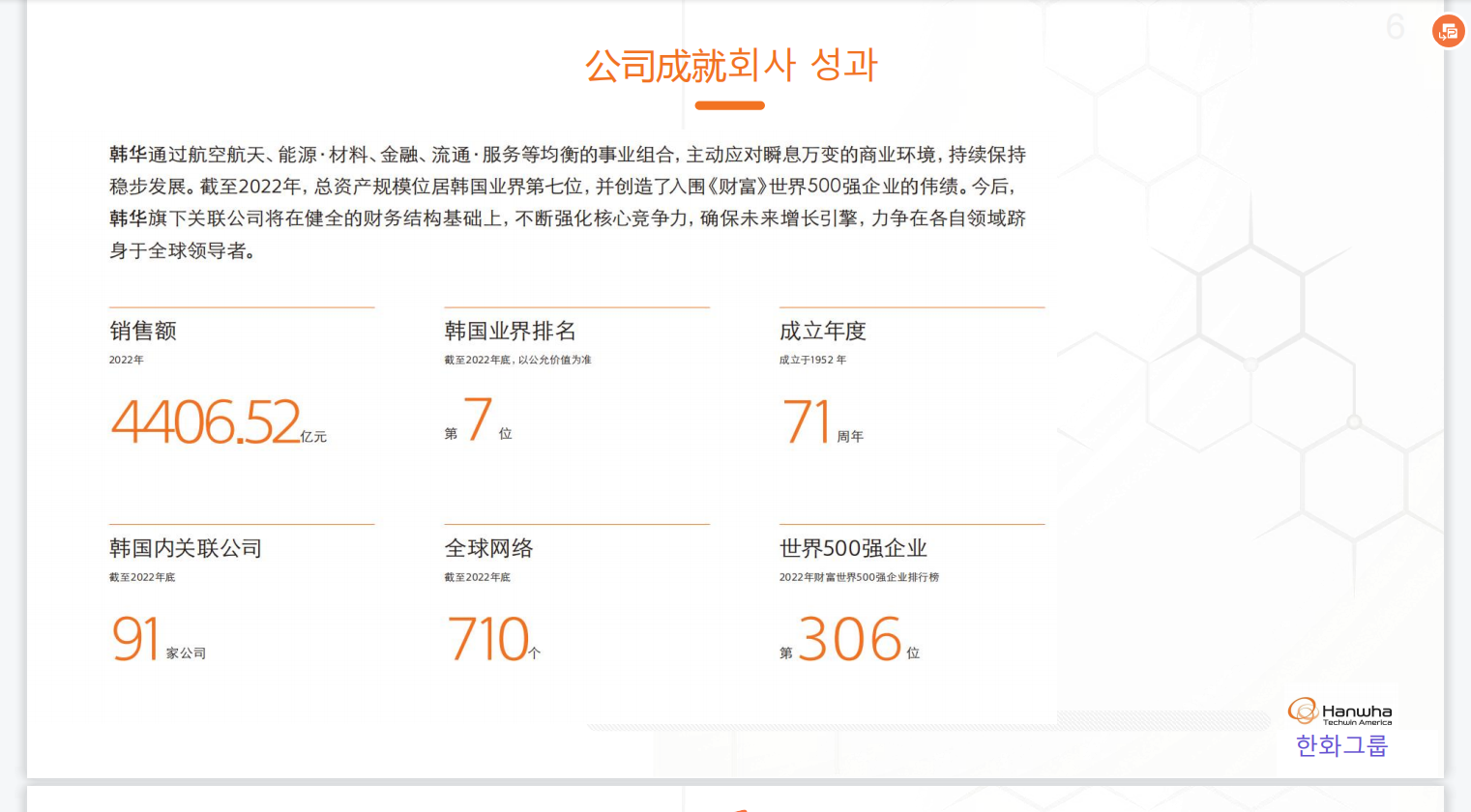The image size is (1471, 812).
Task: Click the 韩国内关联公司 heading
Action: coord(186,549)
